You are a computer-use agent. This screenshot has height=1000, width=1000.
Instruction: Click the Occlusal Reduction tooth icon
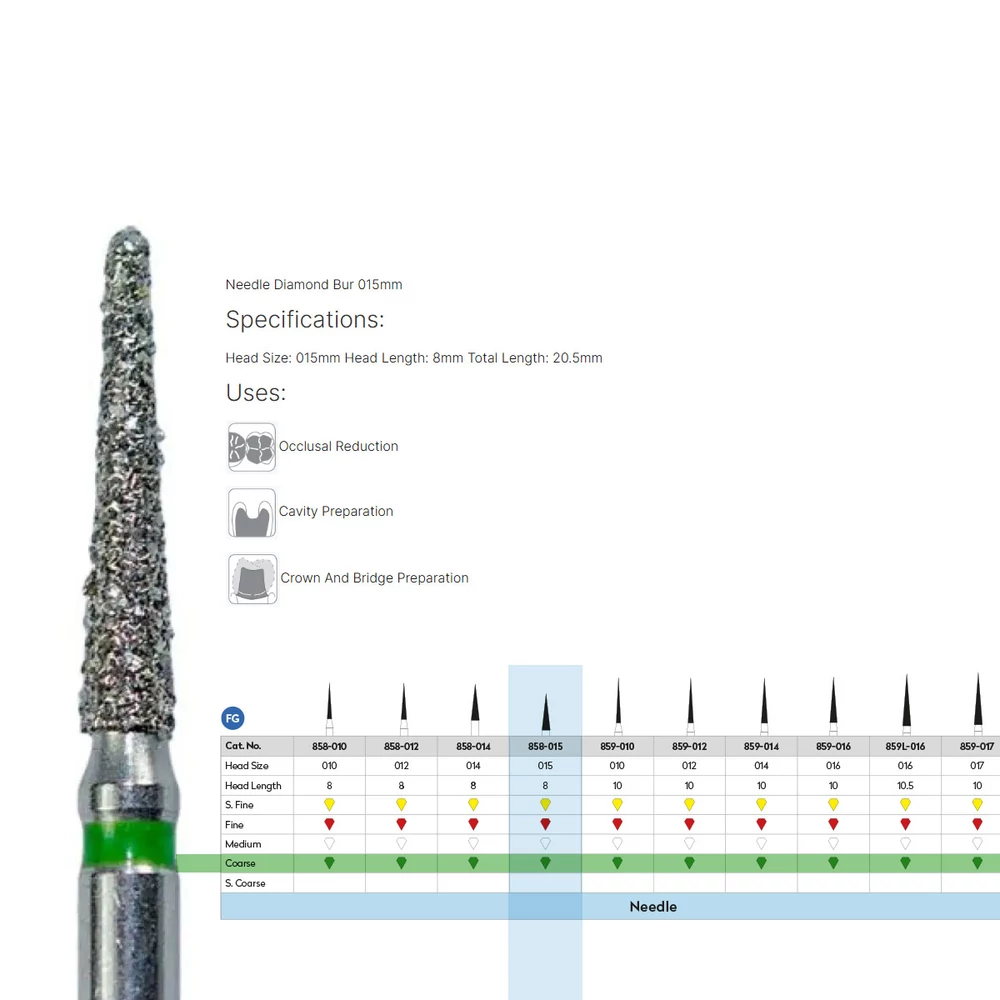click(x=251, y=447)
